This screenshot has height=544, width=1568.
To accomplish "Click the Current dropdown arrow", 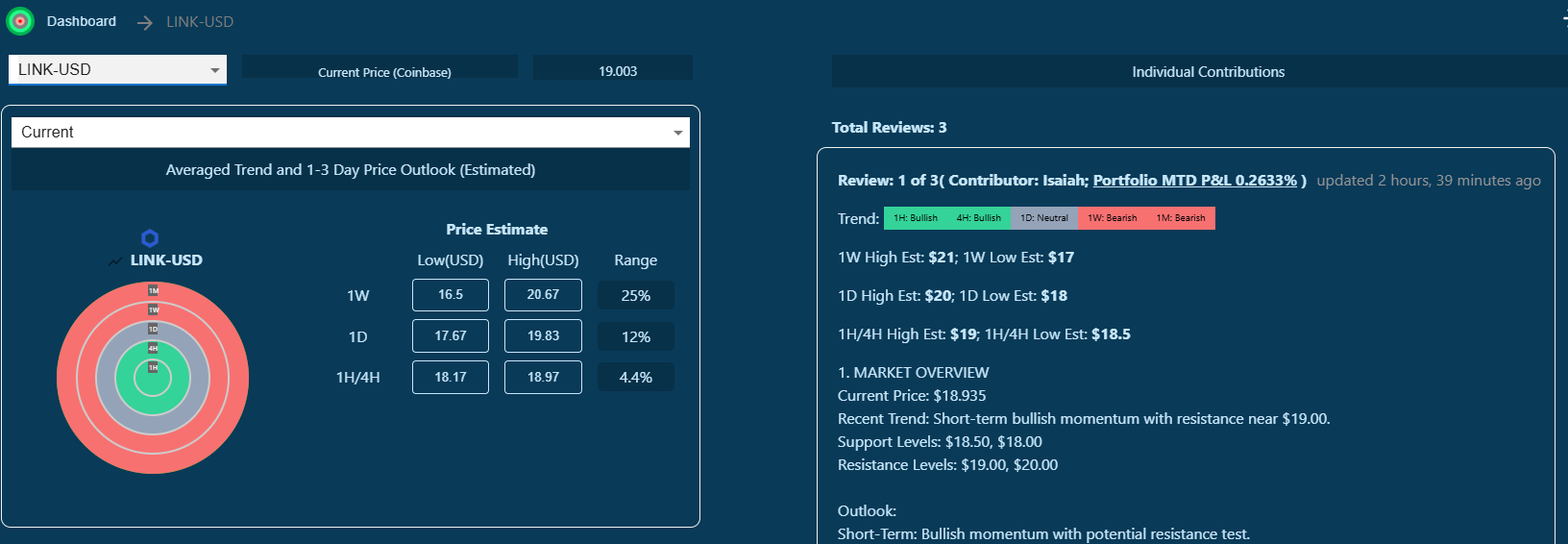I will [x=678, y=133].
